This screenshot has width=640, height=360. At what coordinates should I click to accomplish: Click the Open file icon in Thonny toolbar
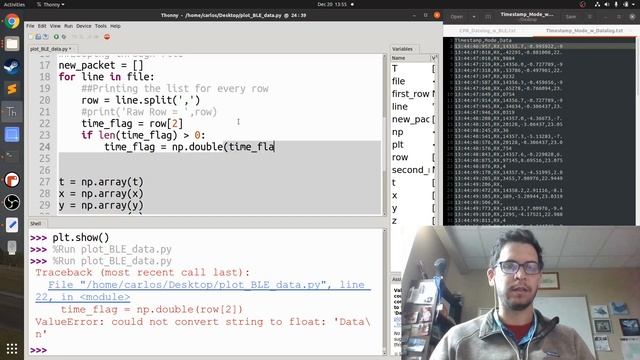point(38,37)
